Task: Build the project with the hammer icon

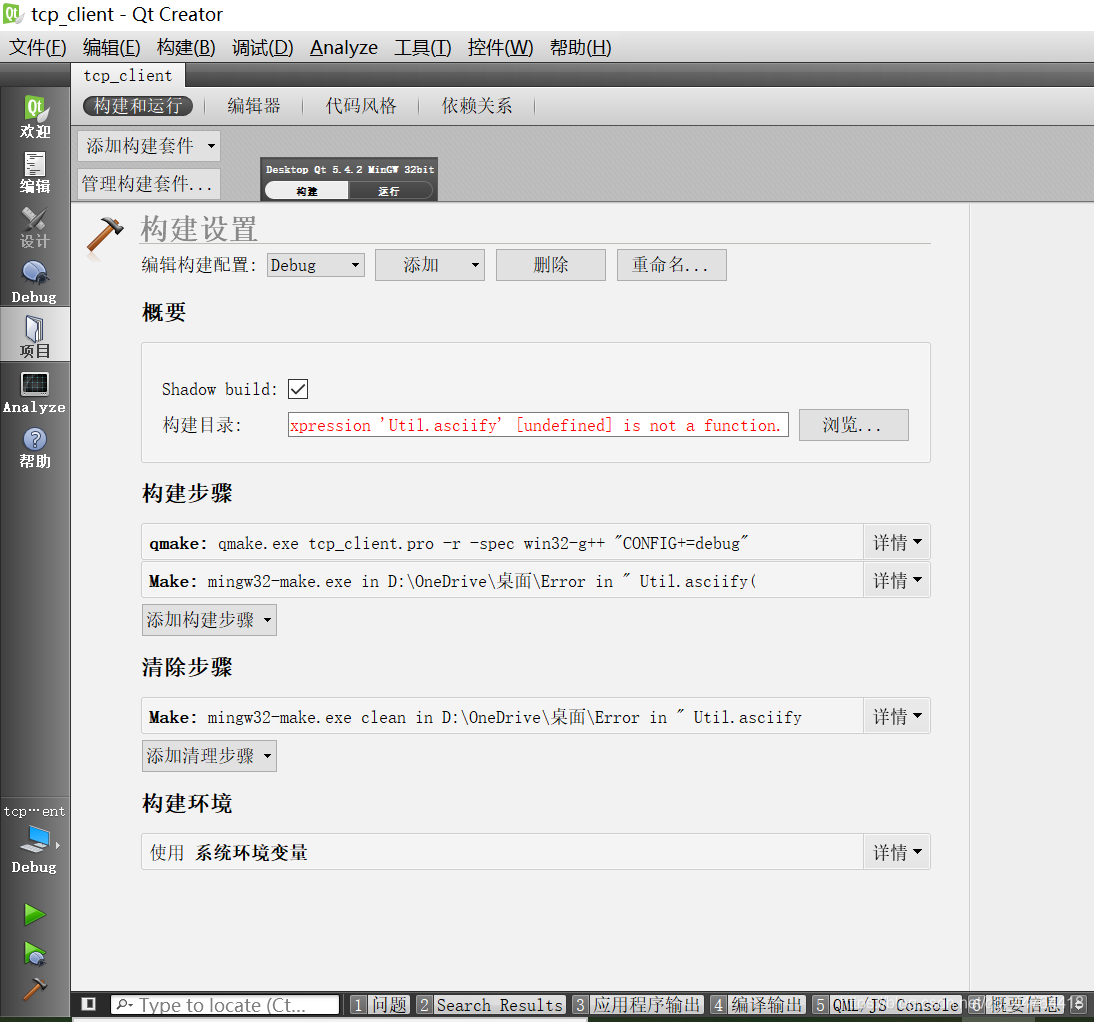Action: pyautogui.click(x=33, y=992)
